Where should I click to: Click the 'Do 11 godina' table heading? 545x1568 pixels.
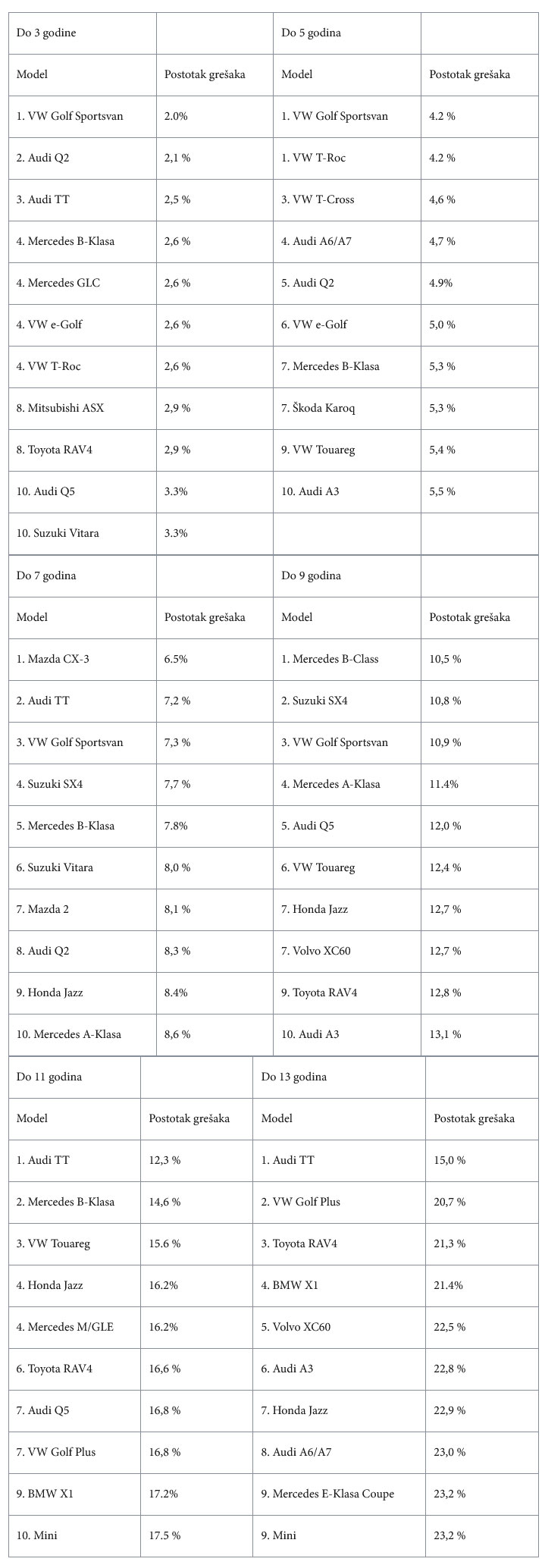coord(49,1077)
